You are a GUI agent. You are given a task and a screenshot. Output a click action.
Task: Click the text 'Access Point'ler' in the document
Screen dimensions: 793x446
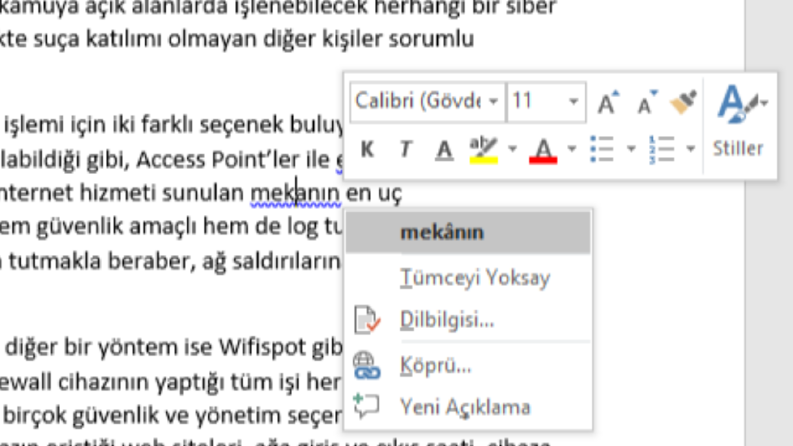[219, 159]
